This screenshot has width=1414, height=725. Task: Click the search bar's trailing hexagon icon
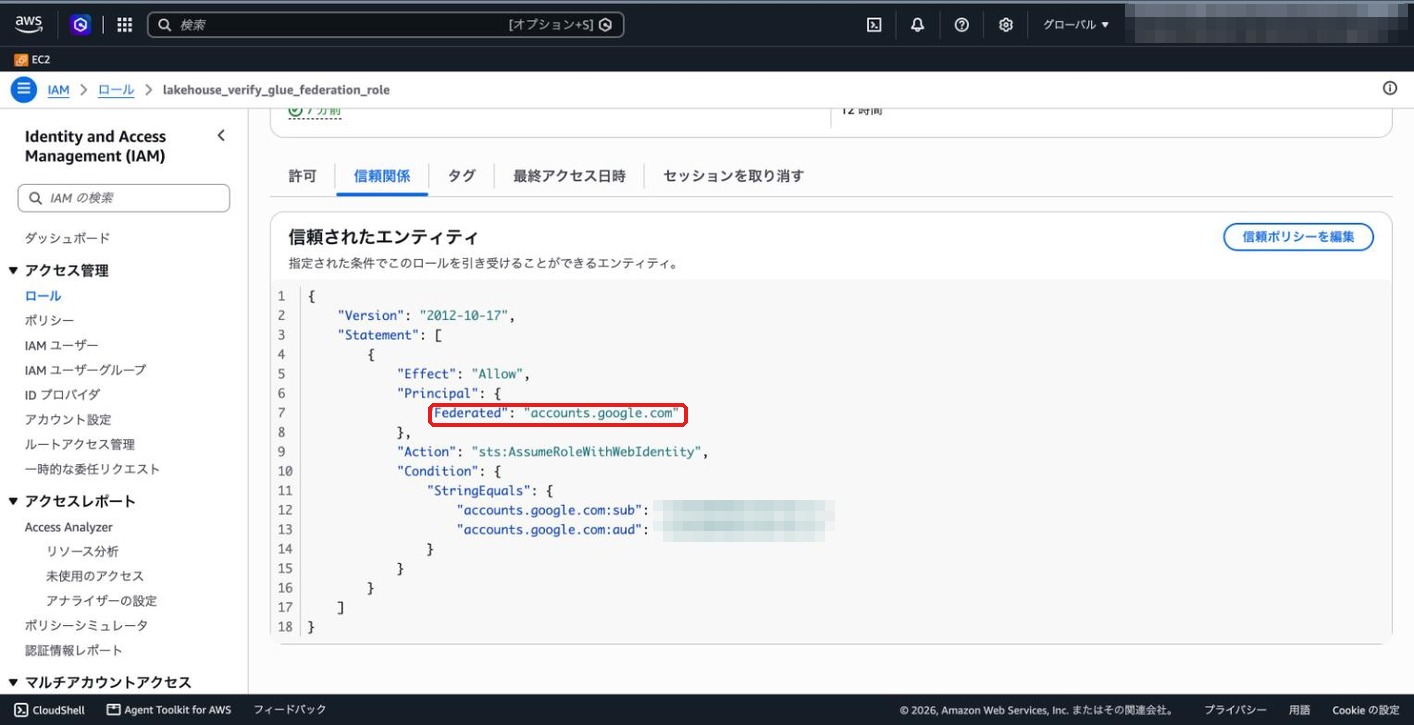click(605, 25)
